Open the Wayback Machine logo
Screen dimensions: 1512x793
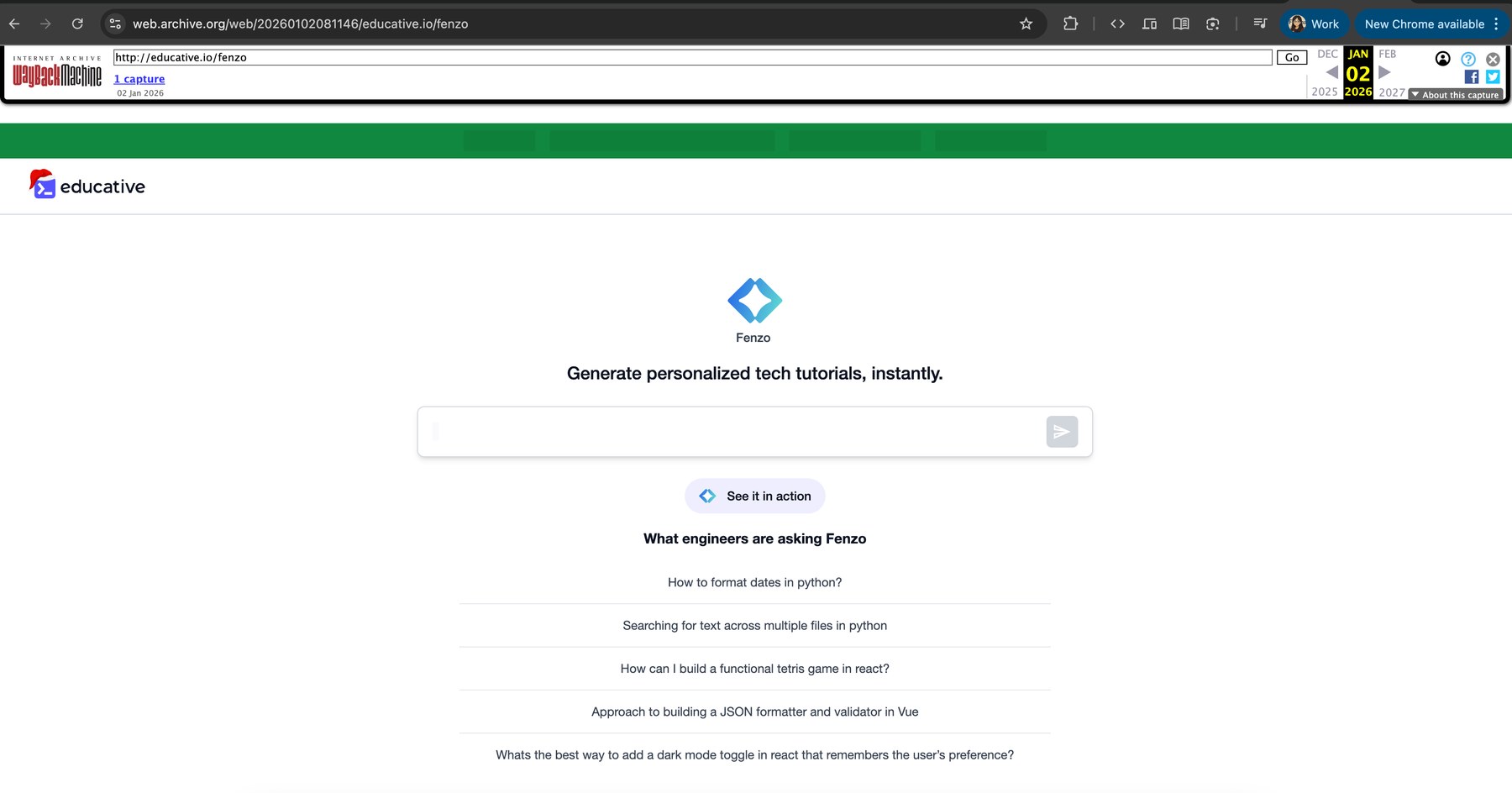57,73
